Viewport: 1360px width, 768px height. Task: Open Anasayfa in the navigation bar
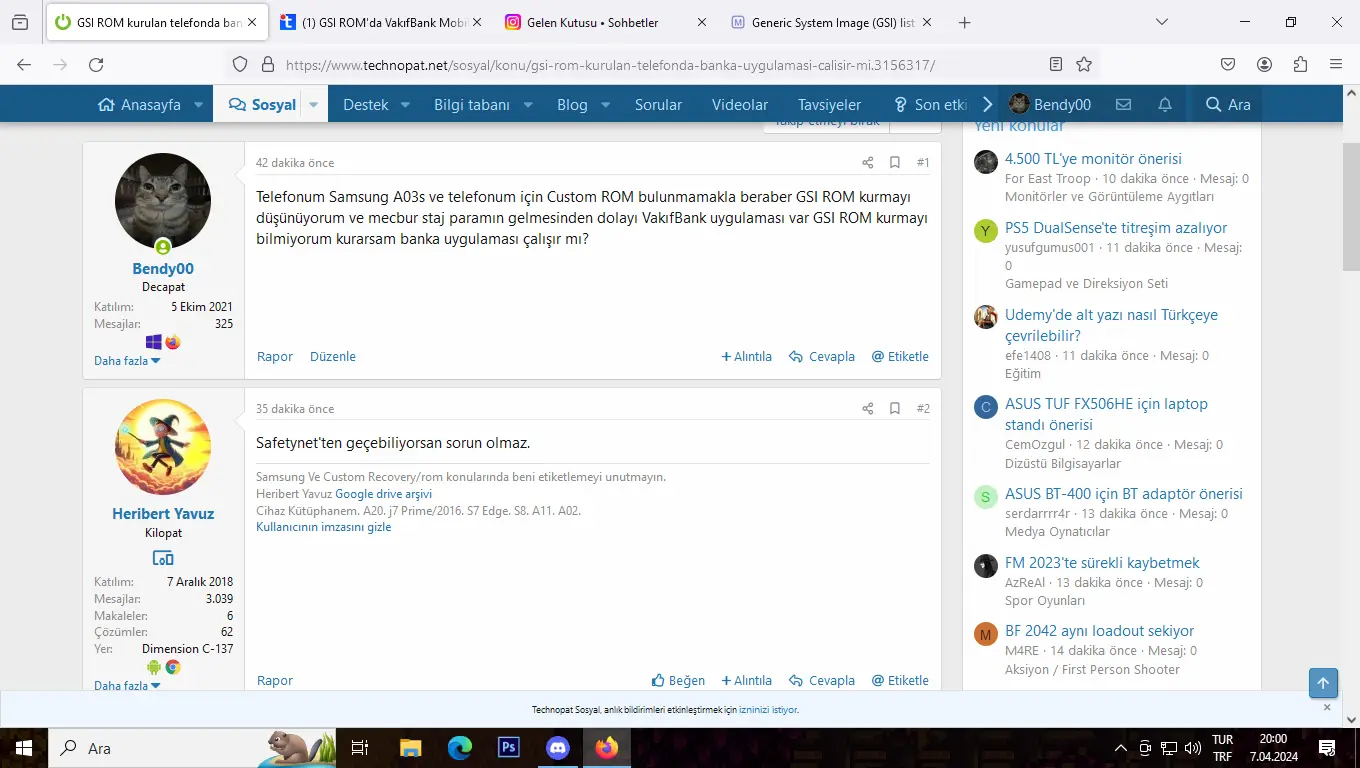pyautogui.click(x=139, y=104)
